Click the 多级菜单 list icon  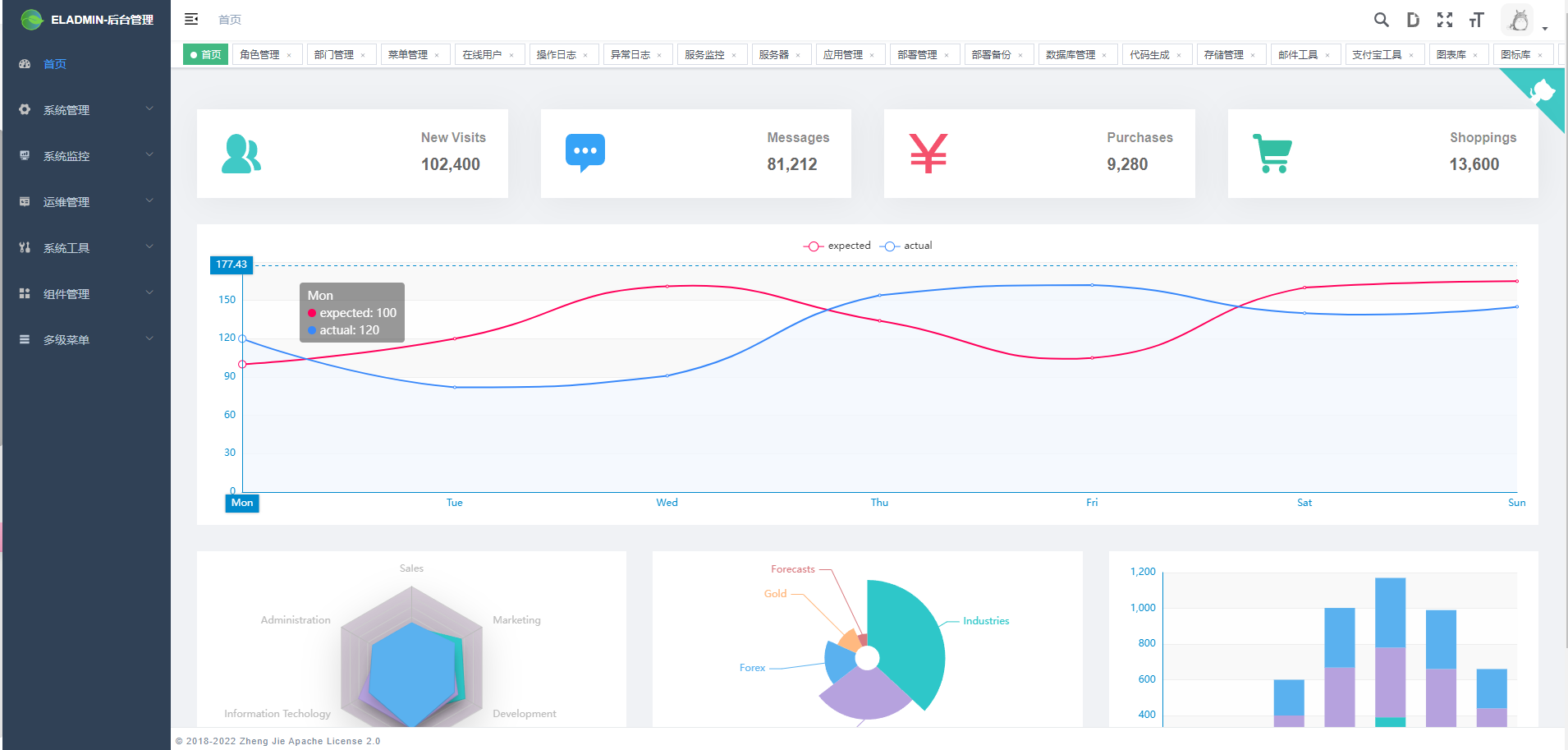pyautogui.click(x=25, y=339)
